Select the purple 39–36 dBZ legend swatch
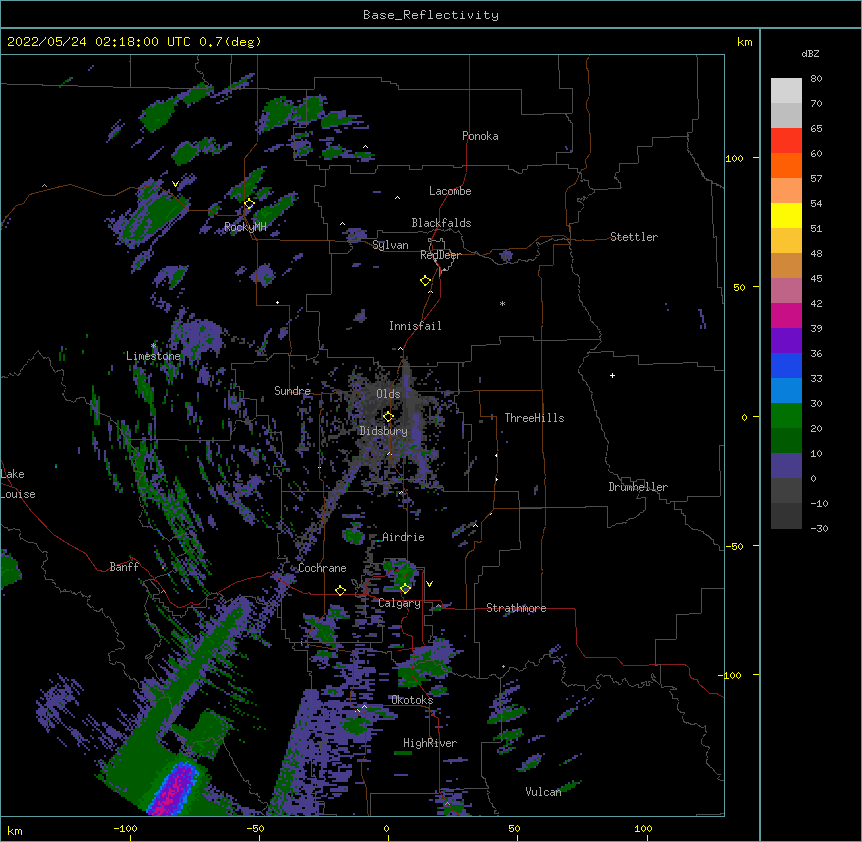Viewport: 862px width, 842px height. click(786, 341)
